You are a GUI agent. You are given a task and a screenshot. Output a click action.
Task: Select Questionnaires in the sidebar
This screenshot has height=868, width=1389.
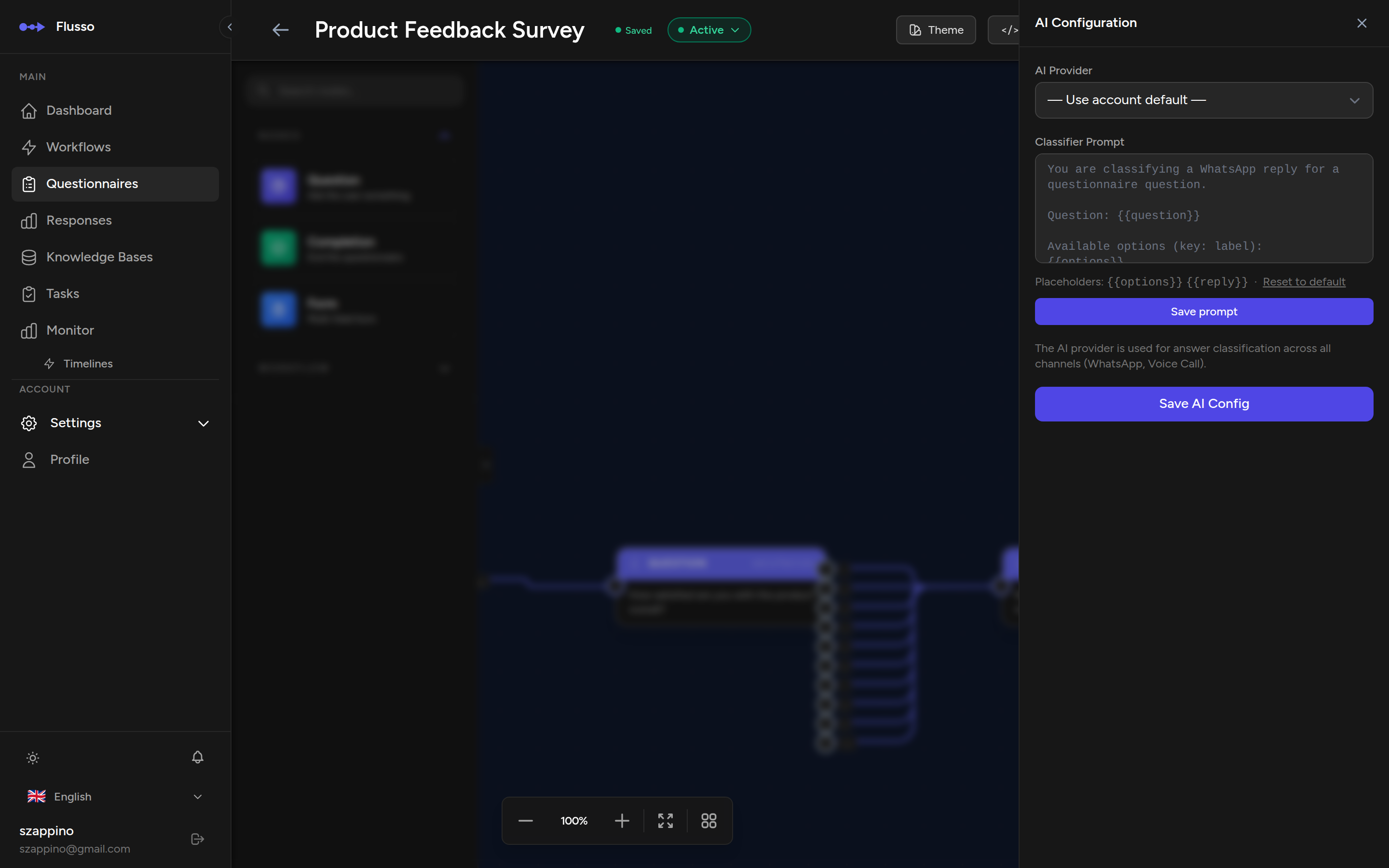coord(115,184)
